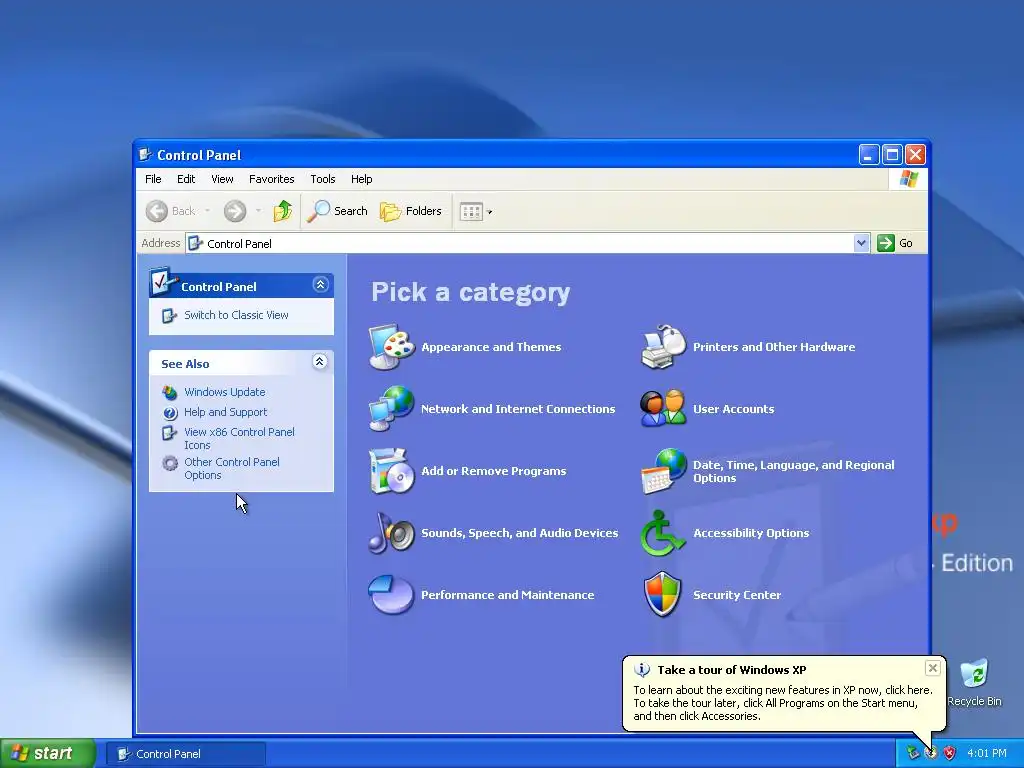Open the User Accounts people icon
This screenshot has height=768, width=1024.
pyautogui.click(x=664, y=409)
